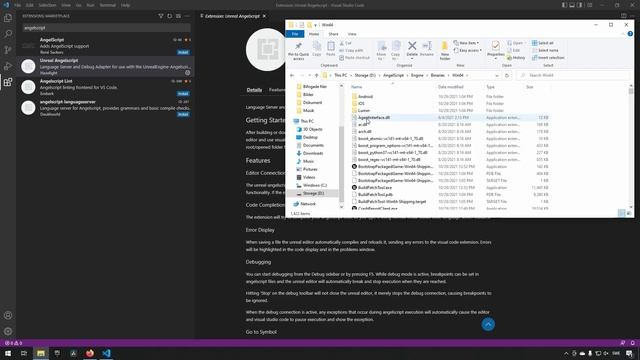Viewport: 640px width, 360px height.
Task: Select the Extensions view icon in VS Code
Action: 8,82
